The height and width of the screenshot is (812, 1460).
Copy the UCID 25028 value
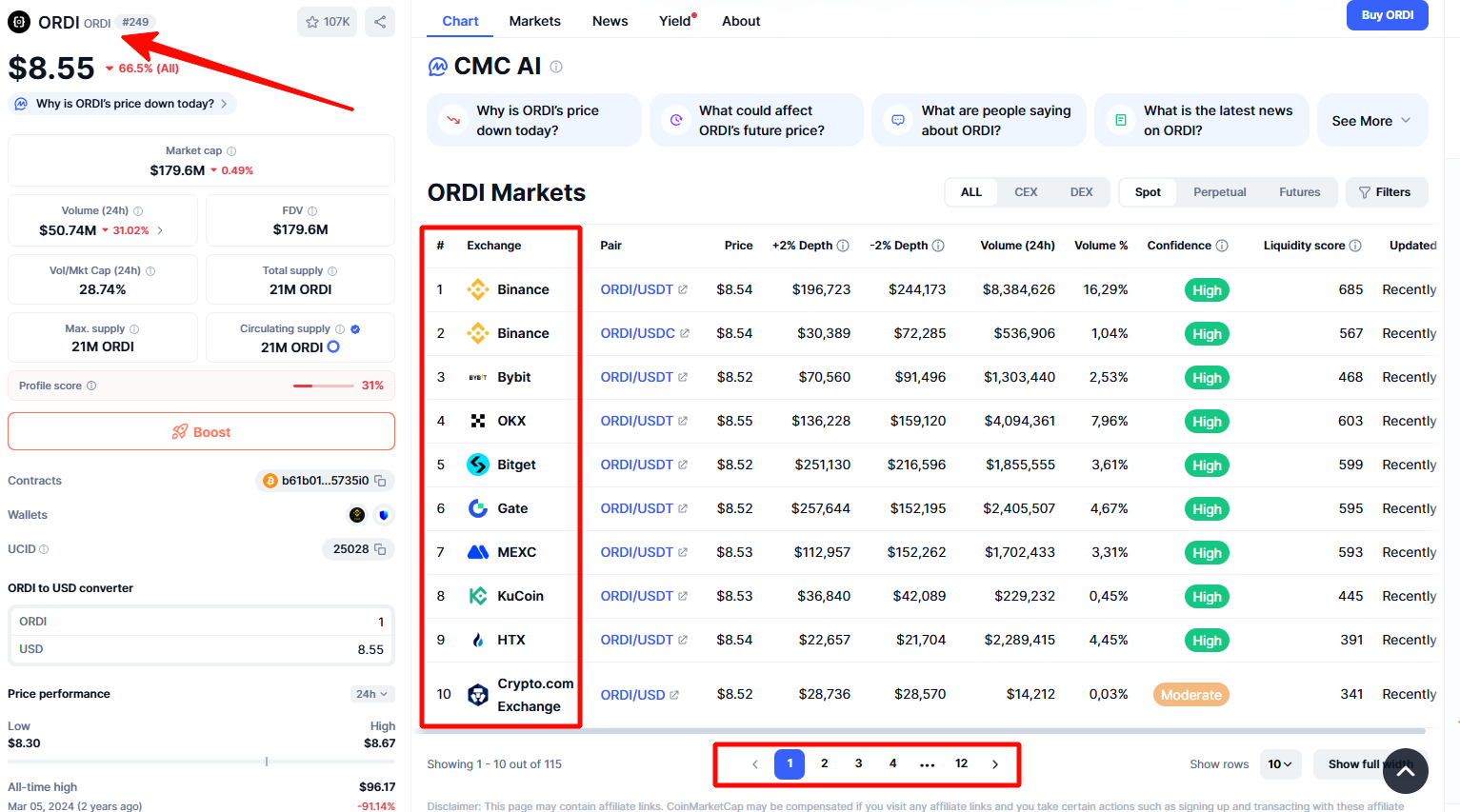pyautogui.click(x=380, y=549)
